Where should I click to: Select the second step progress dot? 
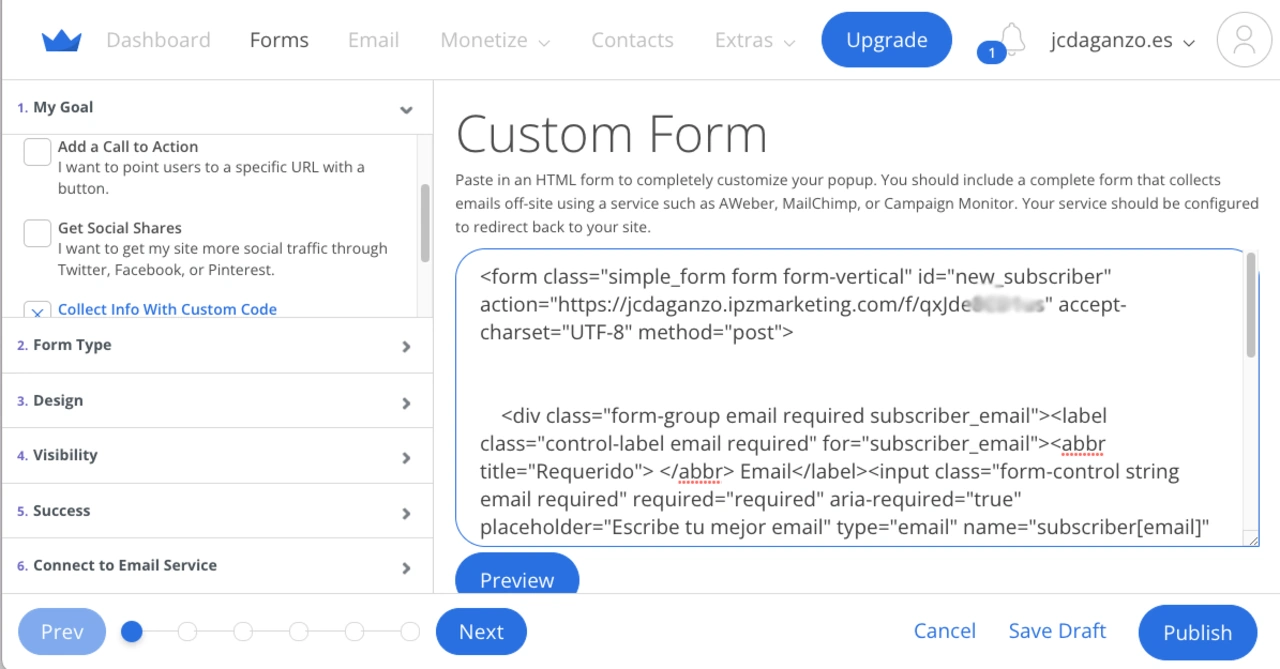click(187, 631)
